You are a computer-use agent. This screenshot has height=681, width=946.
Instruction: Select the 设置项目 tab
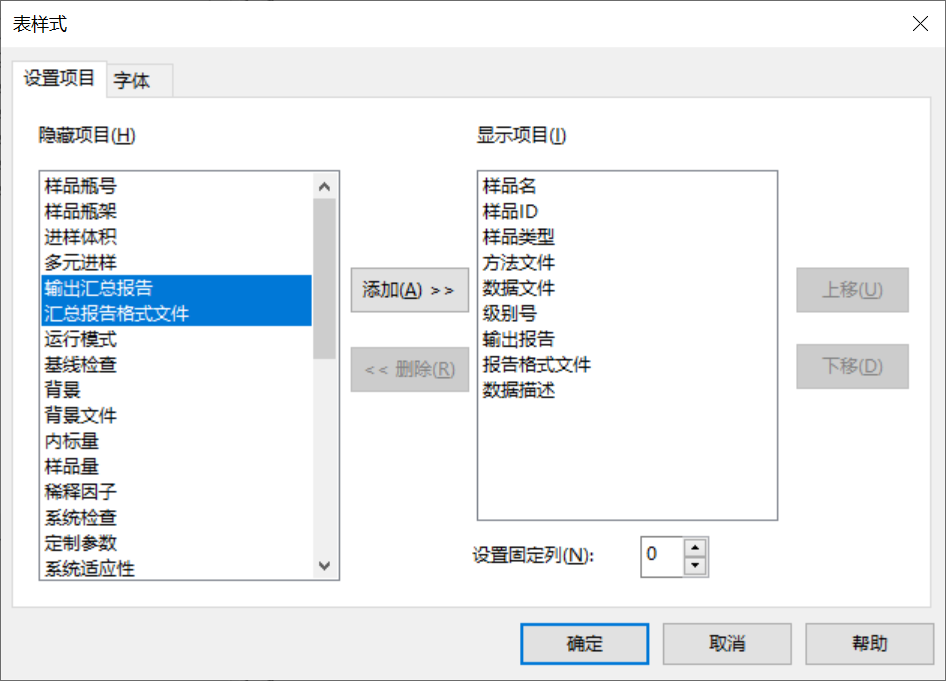[x=59, y=78]
